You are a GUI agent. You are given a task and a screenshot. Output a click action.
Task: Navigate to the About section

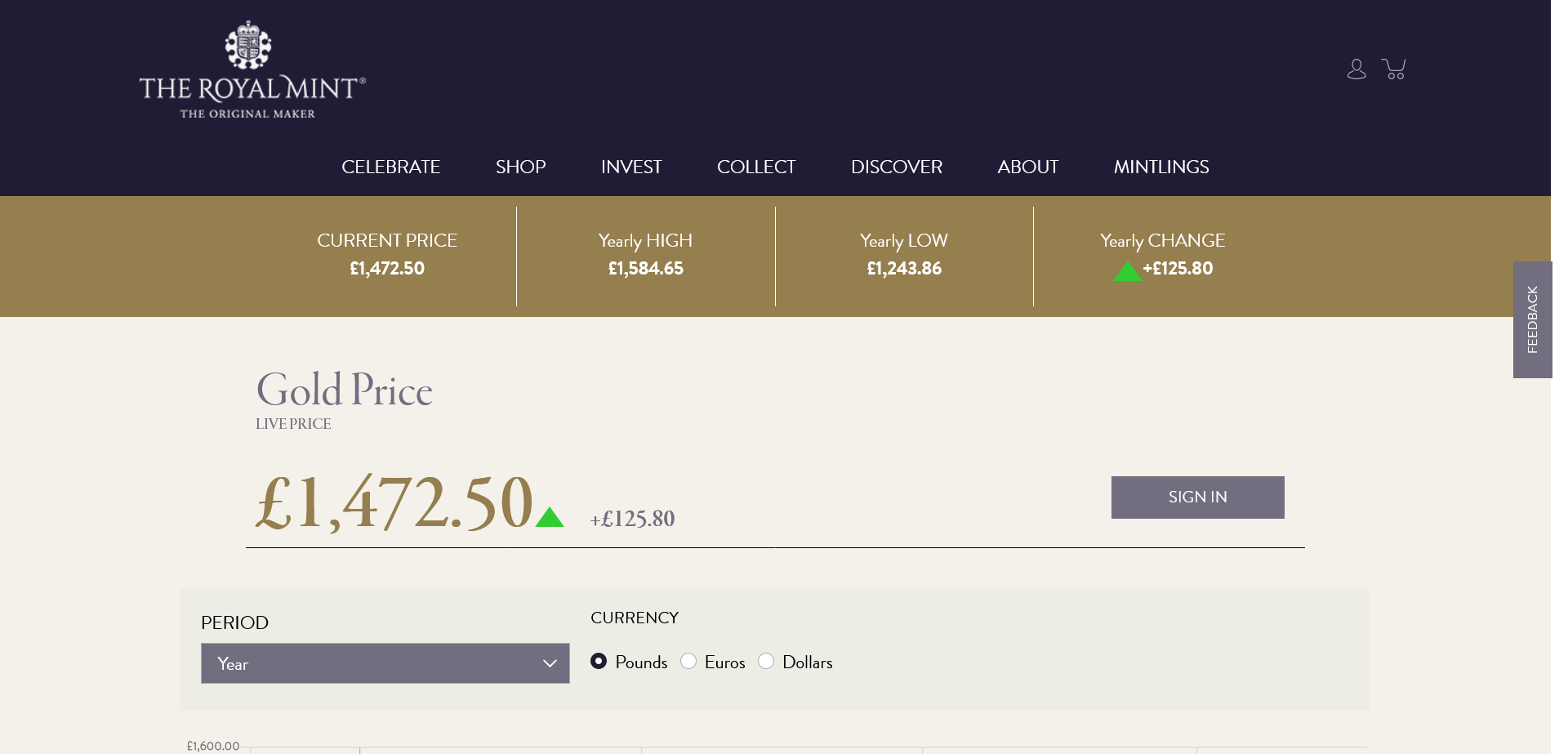(1027, 167)
